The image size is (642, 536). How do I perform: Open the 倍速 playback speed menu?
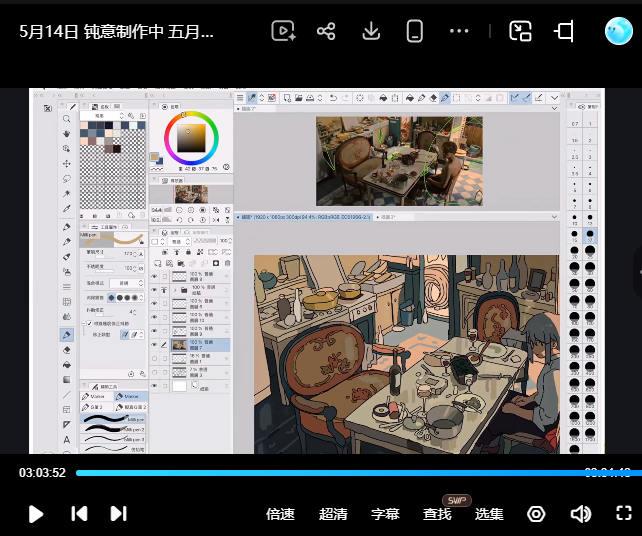[x=280, y=514]
